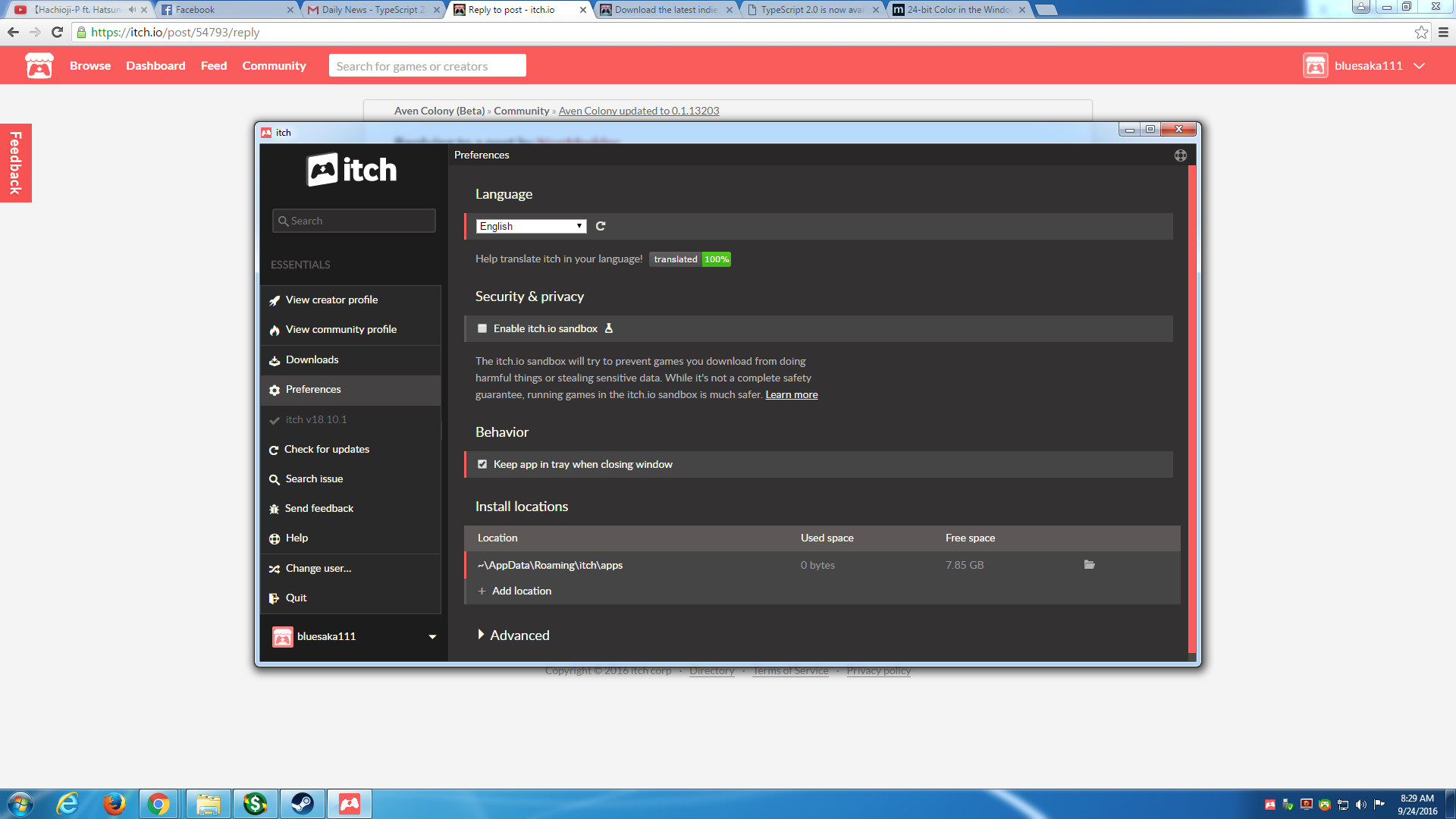Open the English language dropdown

(531, 226)
